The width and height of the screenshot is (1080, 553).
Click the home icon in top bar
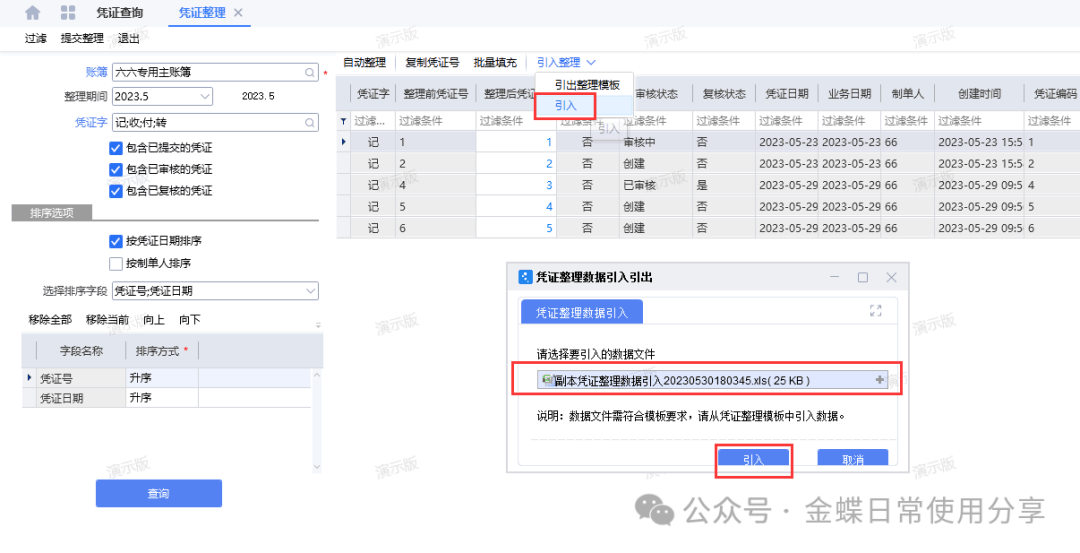(33, 13)
